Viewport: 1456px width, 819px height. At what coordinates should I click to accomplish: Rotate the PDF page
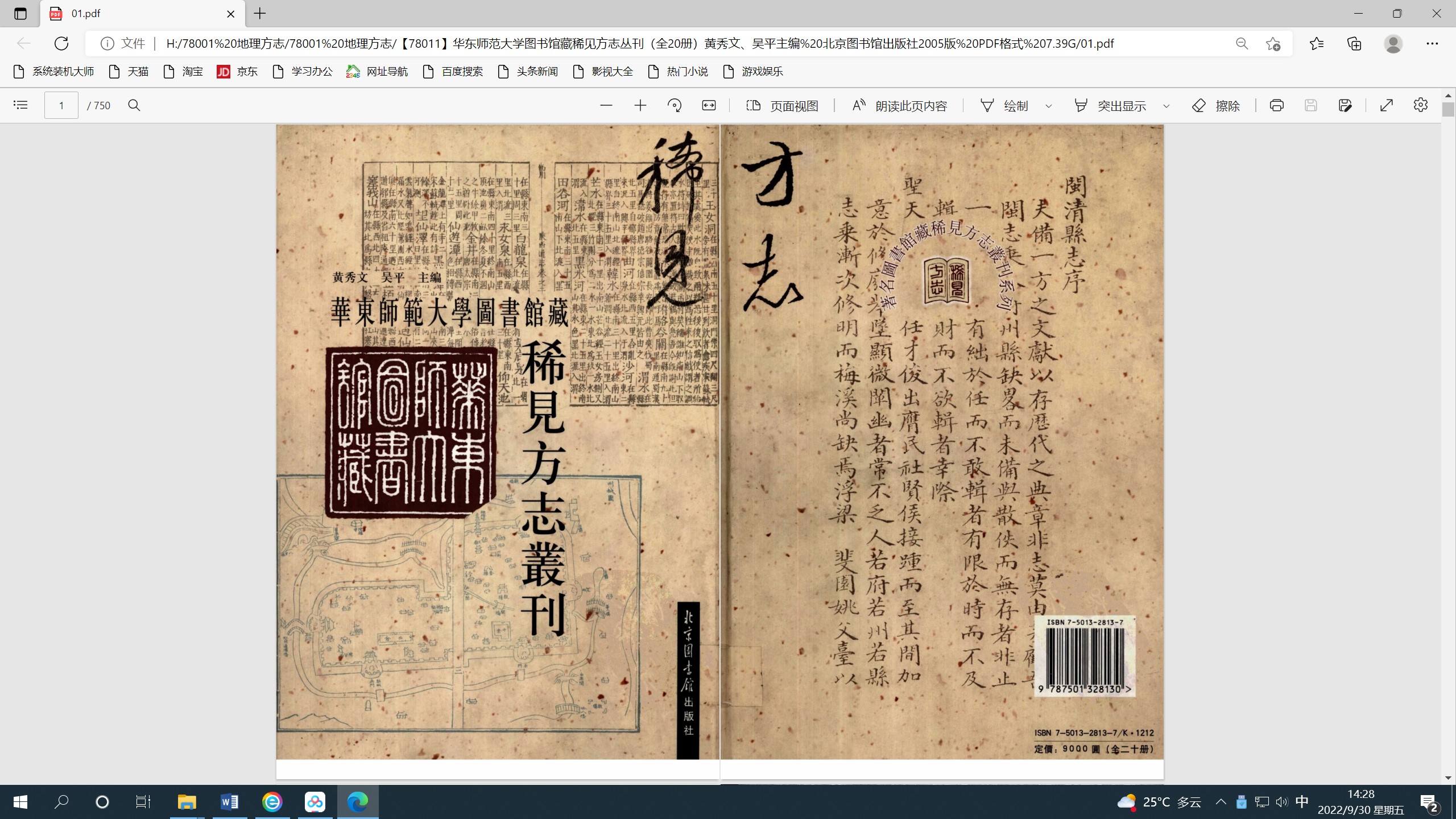pyautogui.click(x=675, y=105)
